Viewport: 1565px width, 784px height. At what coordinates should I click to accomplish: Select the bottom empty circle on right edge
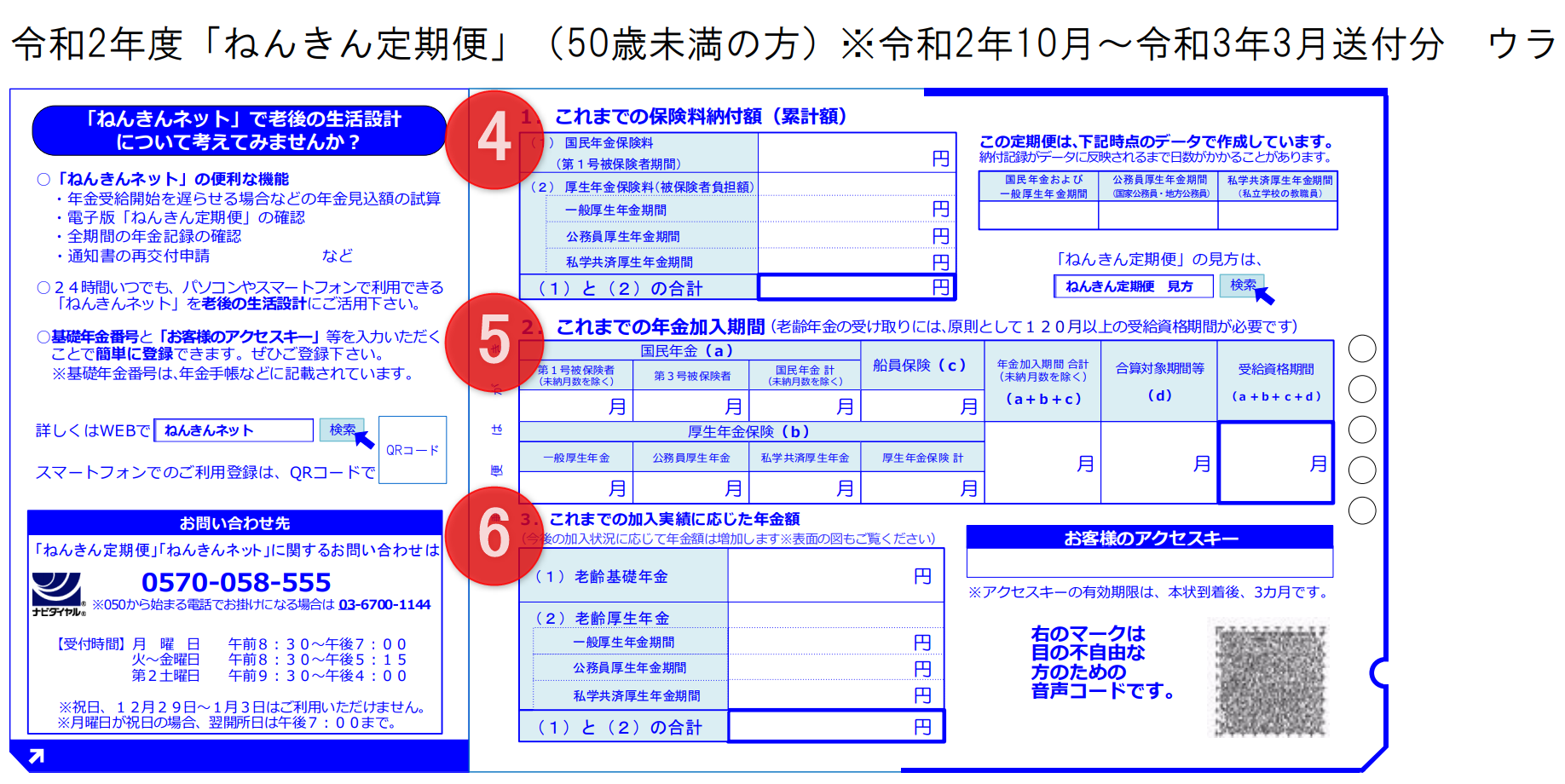point(1362,510)
